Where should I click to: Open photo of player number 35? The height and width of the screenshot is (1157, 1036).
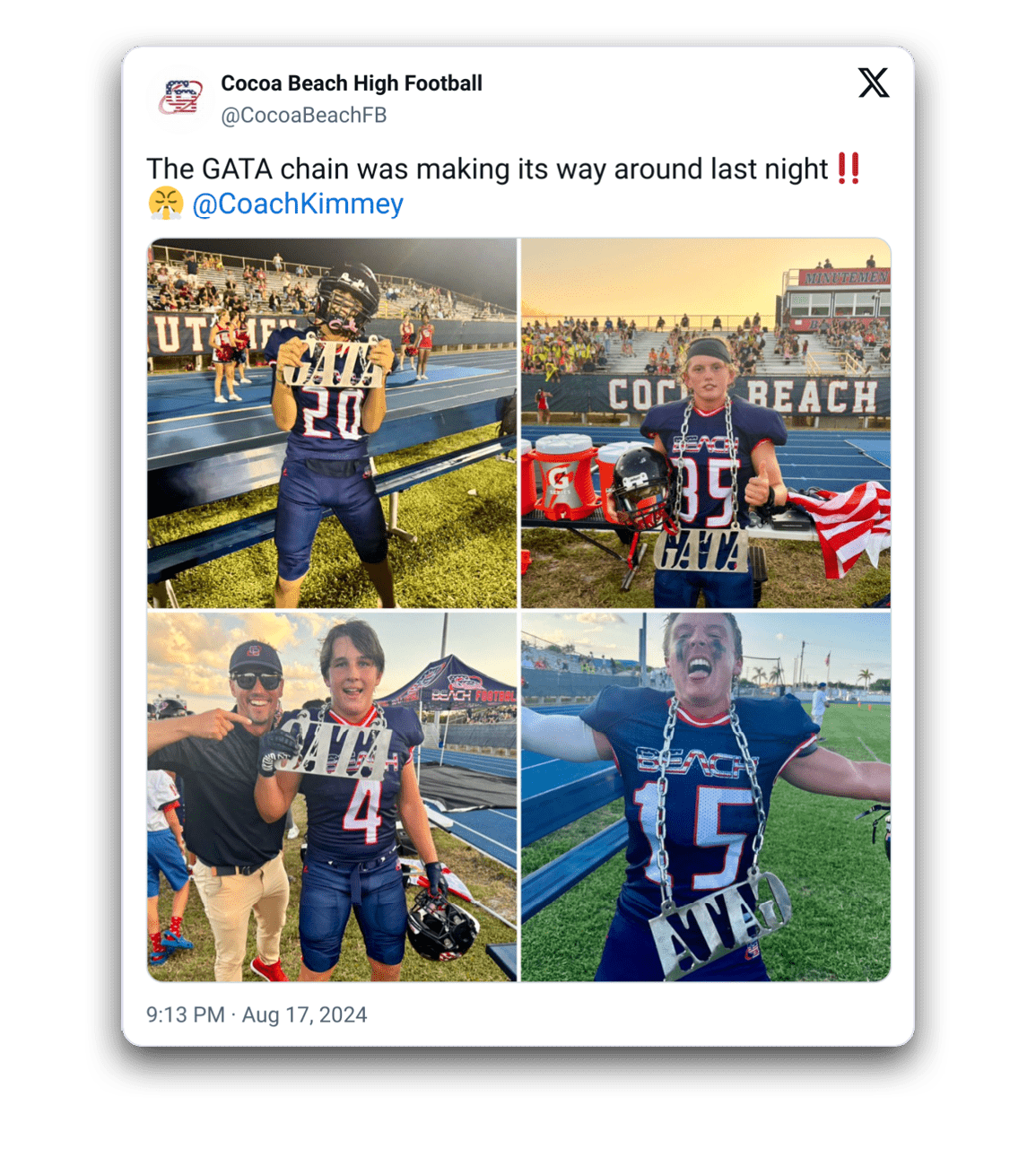click(x=706, y=423)
